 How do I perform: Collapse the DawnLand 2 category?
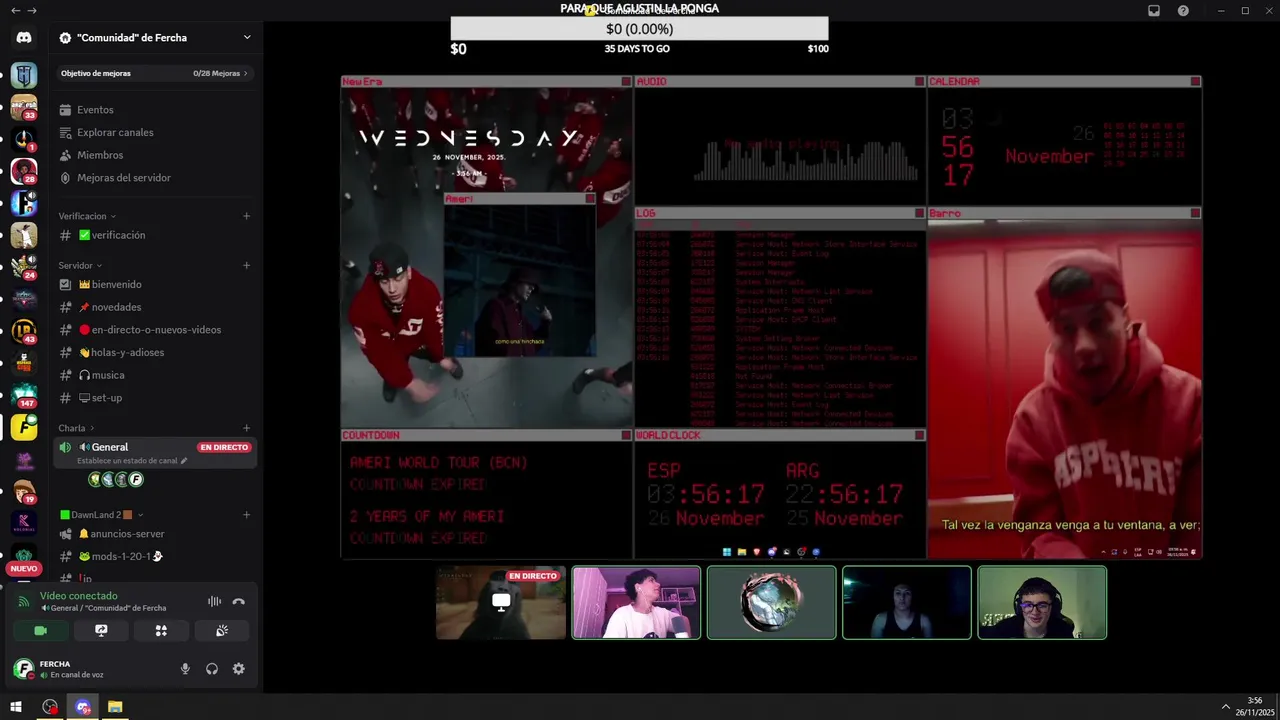[x=101, y=515]
